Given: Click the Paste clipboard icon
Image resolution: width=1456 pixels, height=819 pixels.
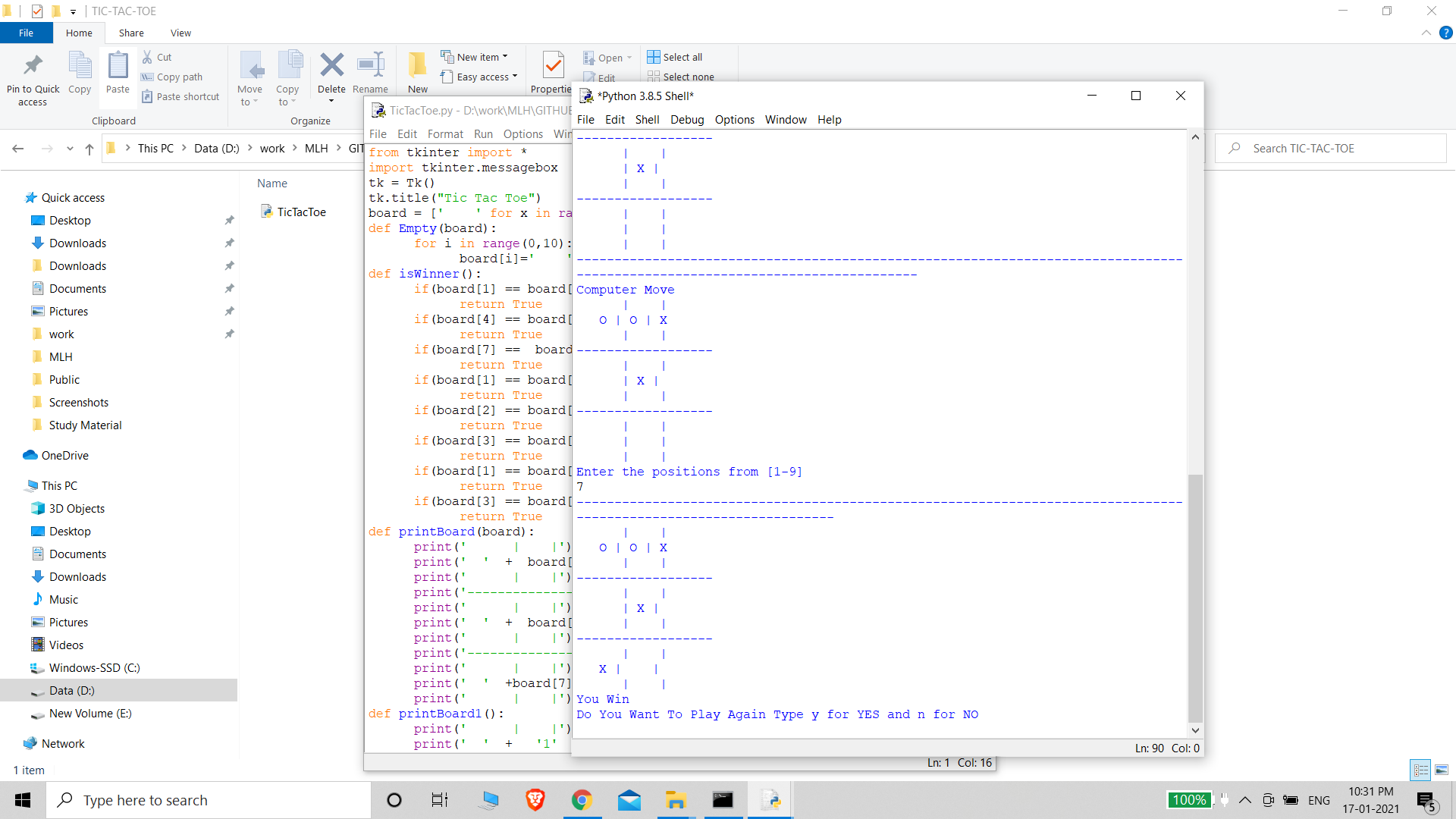Looking at the screenshot, I should click(x=118, y=67).
